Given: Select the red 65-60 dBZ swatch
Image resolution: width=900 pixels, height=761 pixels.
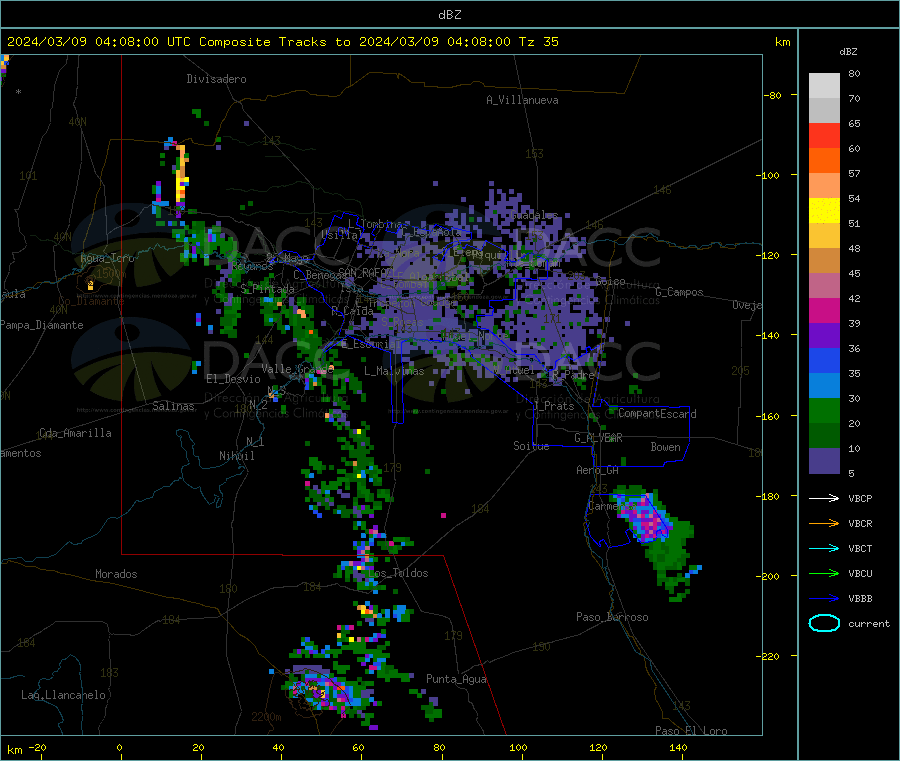Looking at the screenshot, I should pyautogui.click(x=824, y=135).
